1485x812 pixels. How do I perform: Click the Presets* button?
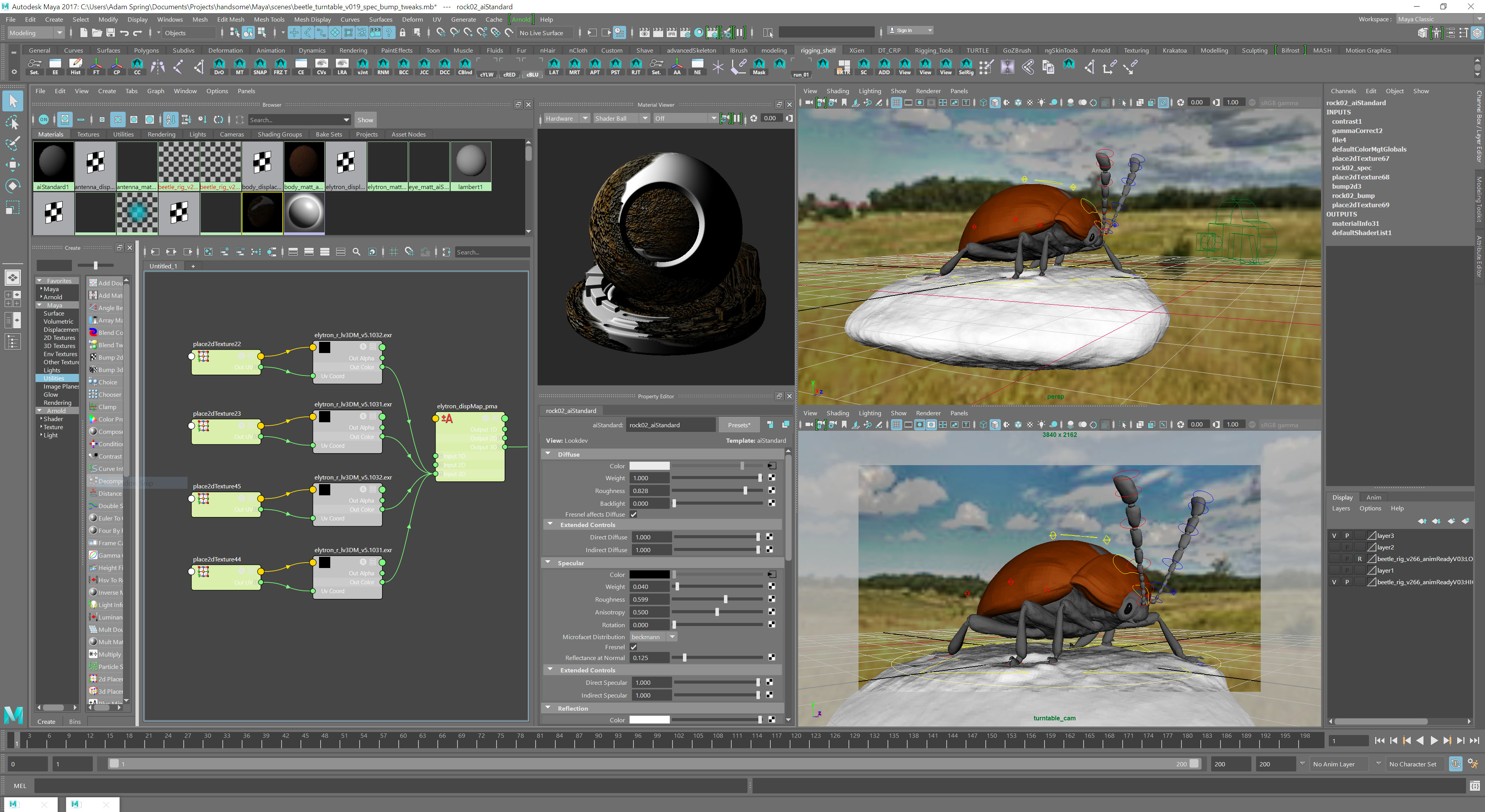(x=739, y=425)
